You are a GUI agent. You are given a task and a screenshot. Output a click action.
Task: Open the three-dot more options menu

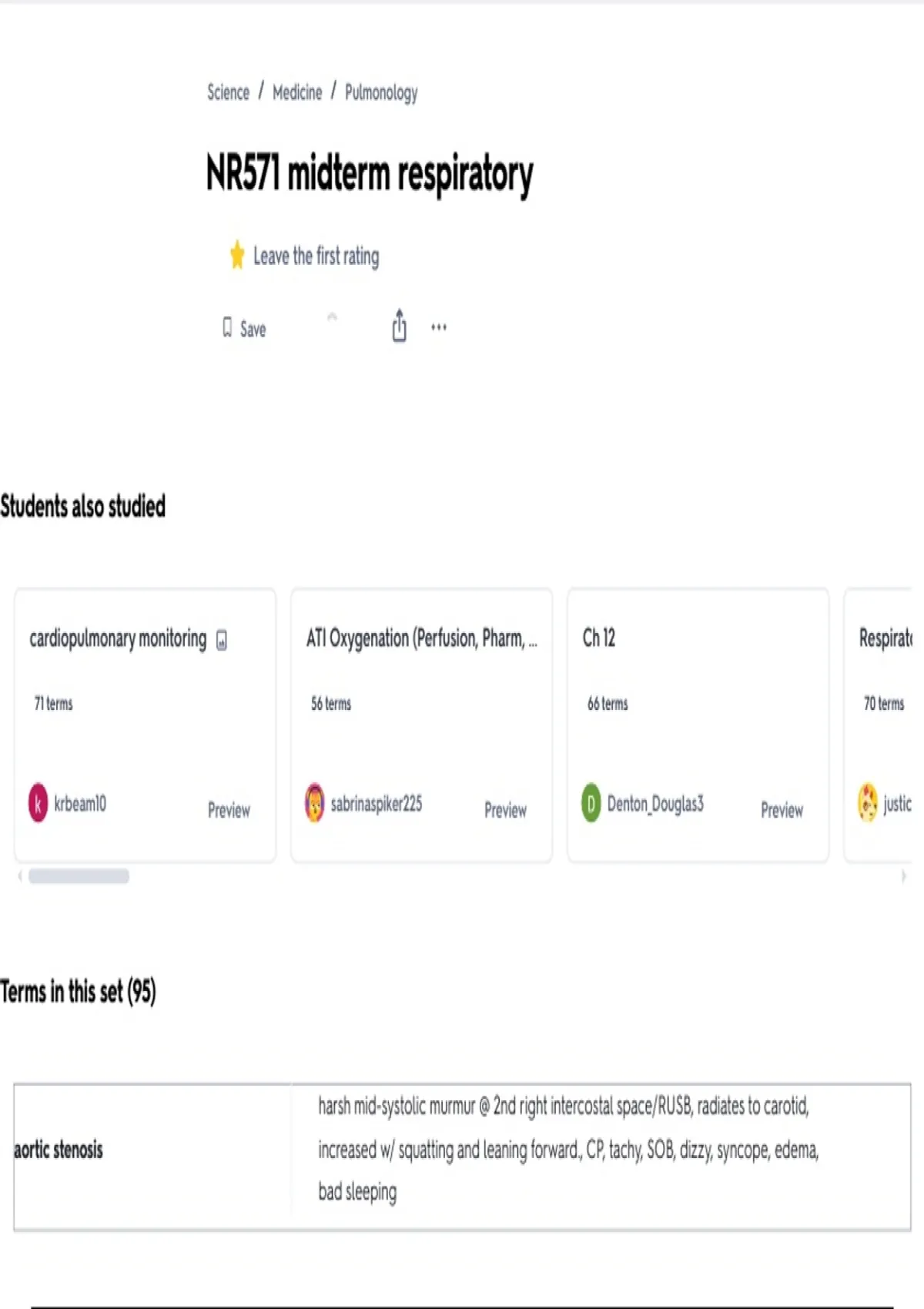(439, 327)
